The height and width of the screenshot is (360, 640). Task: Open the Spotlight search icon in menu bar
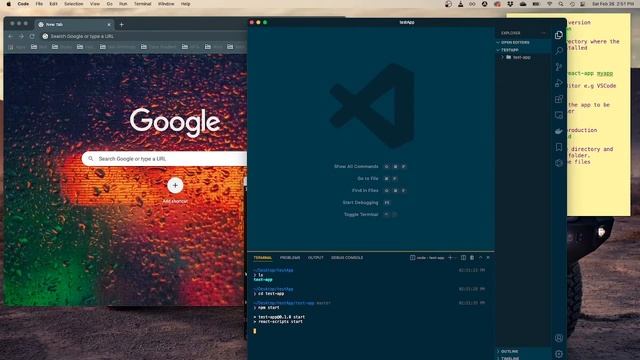pos(561,4)
